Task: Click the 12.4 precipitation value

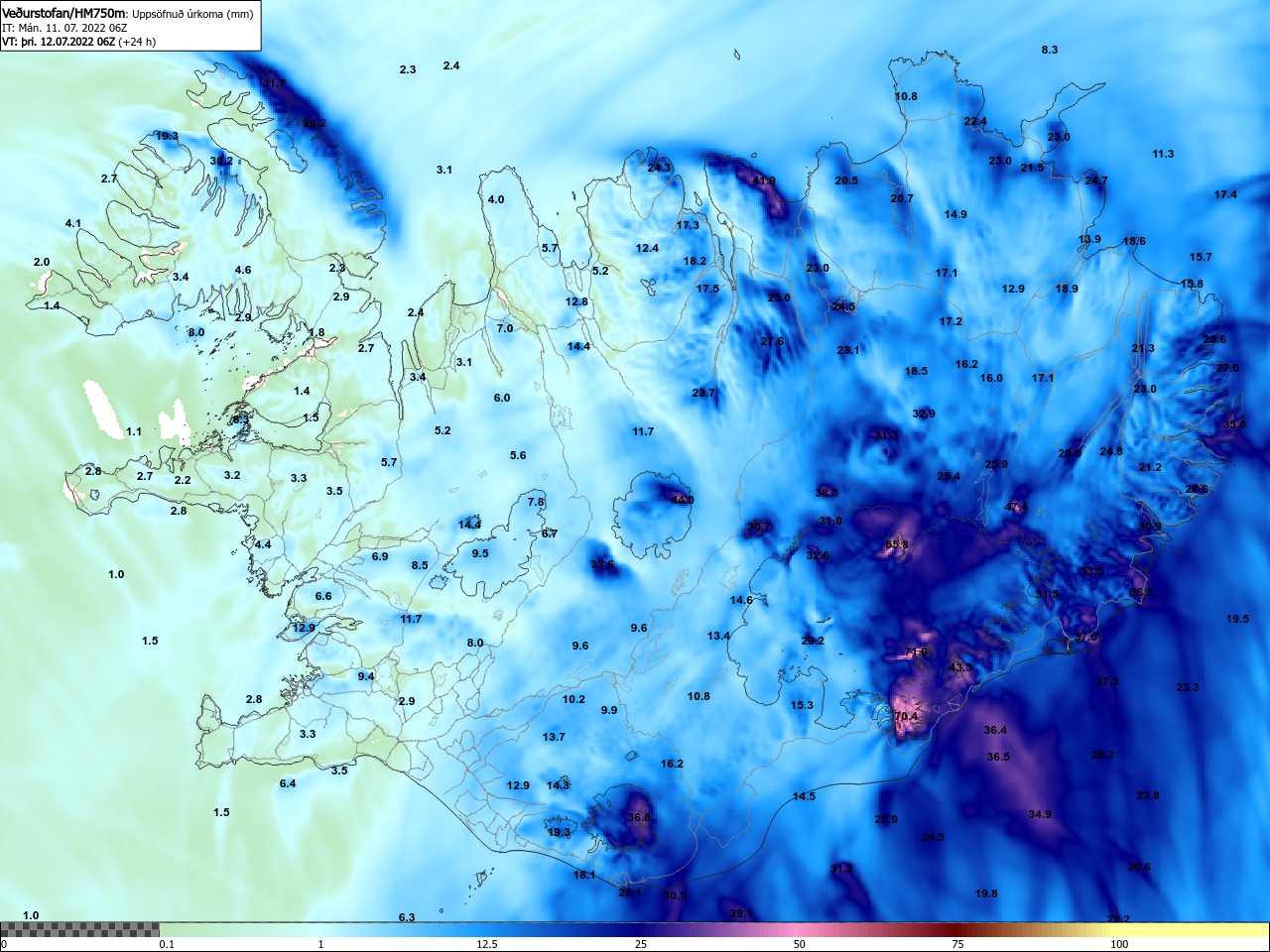Action: pyautogui.click(x=647, y=248)
